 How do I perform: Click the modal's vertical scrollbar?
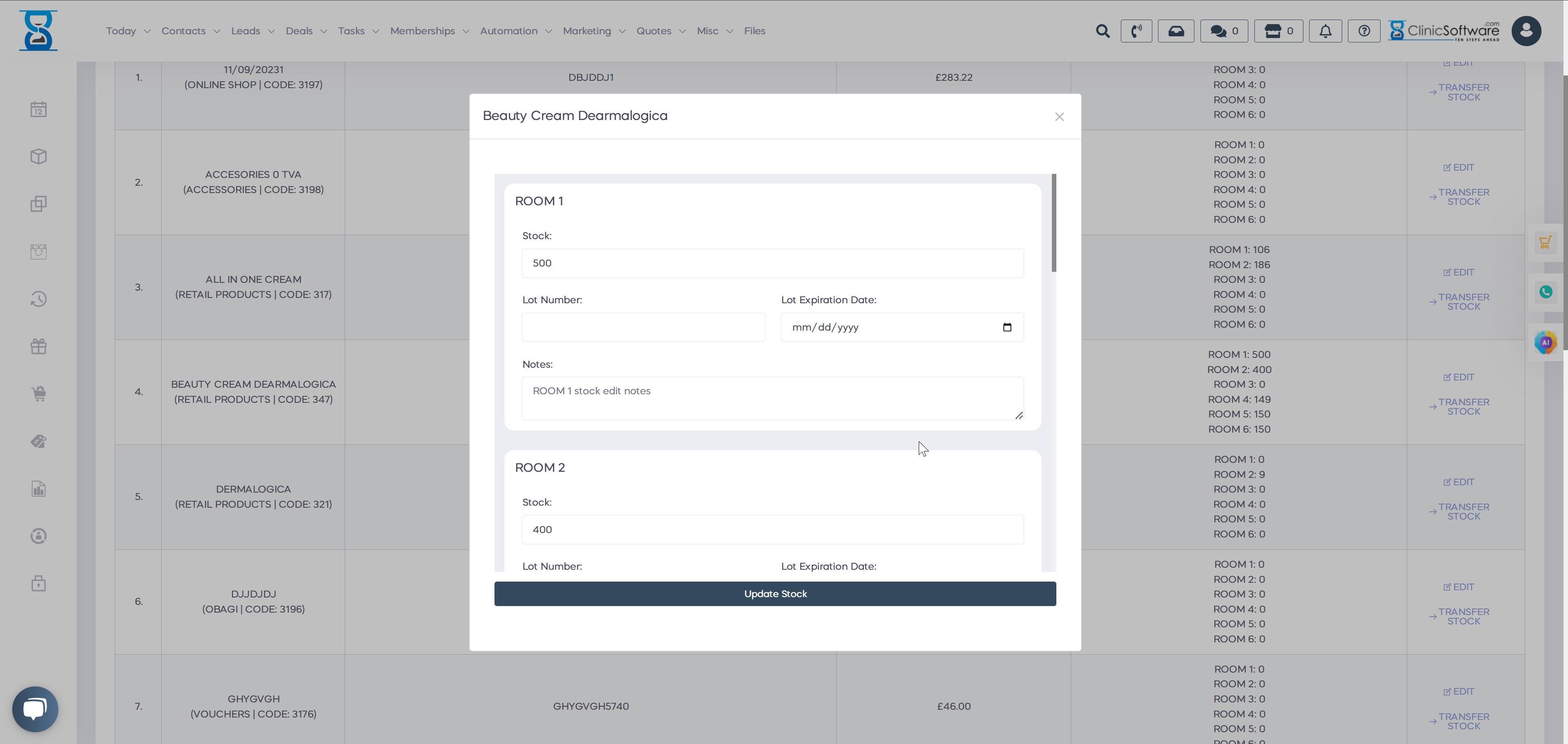(x=1053, y=223)
